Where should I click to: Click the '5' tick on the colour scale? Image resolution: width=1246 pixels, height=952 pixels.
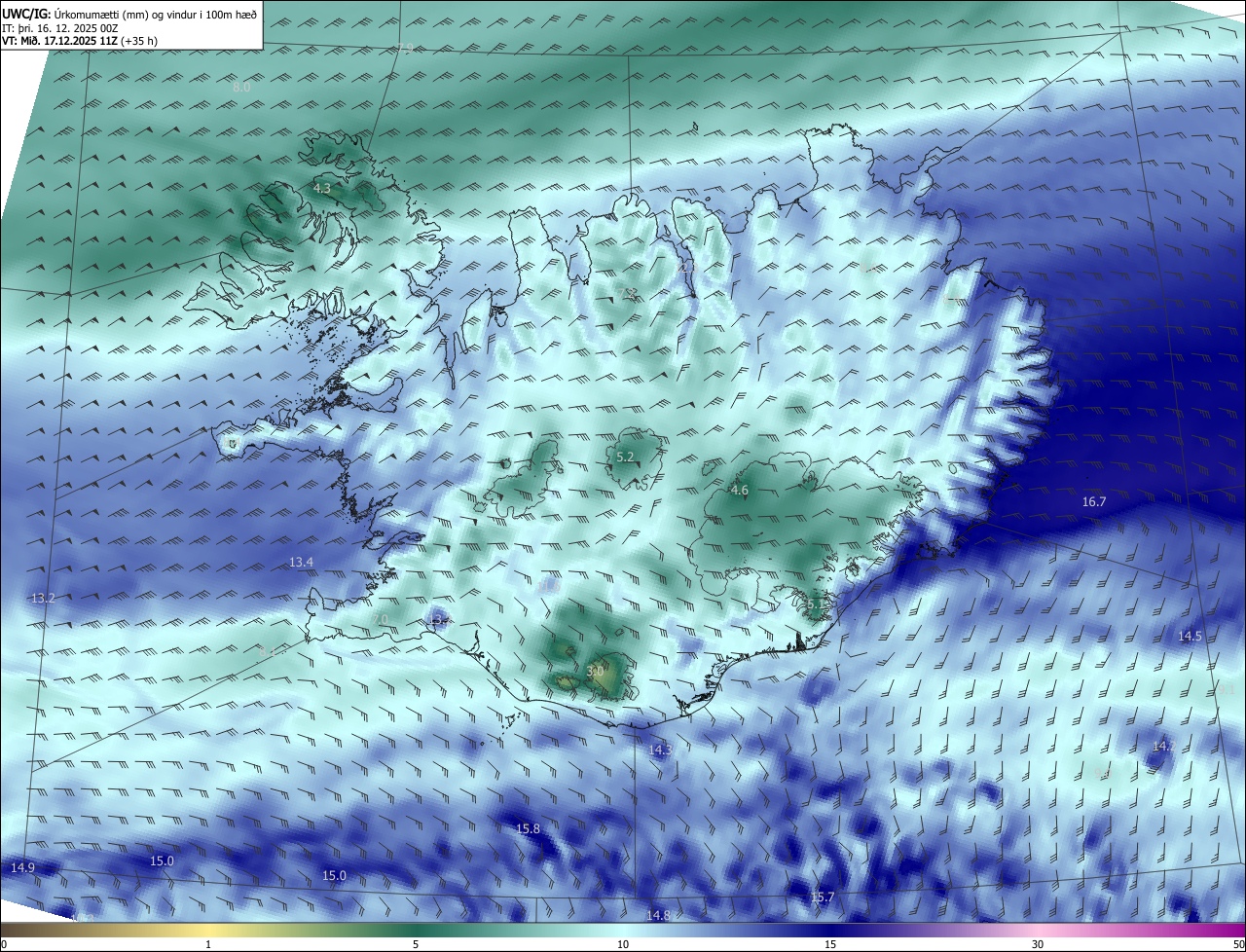[x=416, y=944]
